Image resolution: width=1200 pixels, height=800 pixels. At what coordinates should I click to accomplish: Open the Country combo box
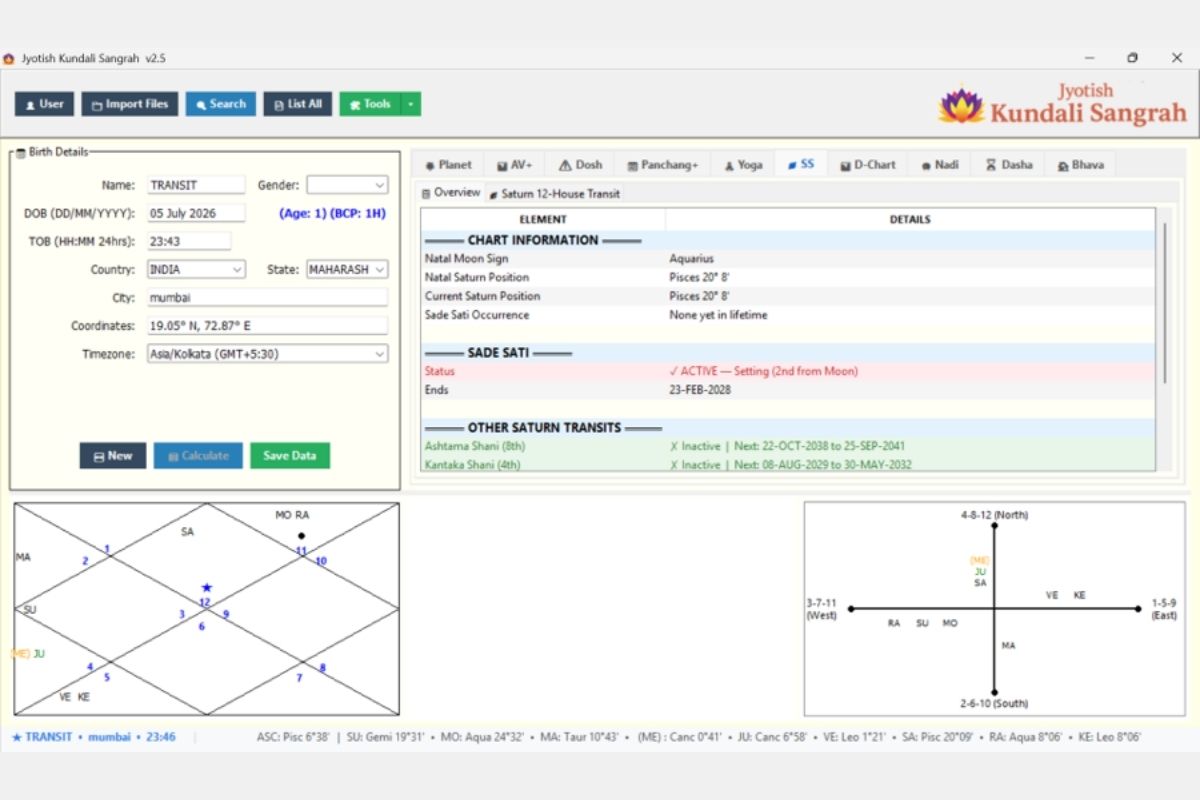[196, 269]
